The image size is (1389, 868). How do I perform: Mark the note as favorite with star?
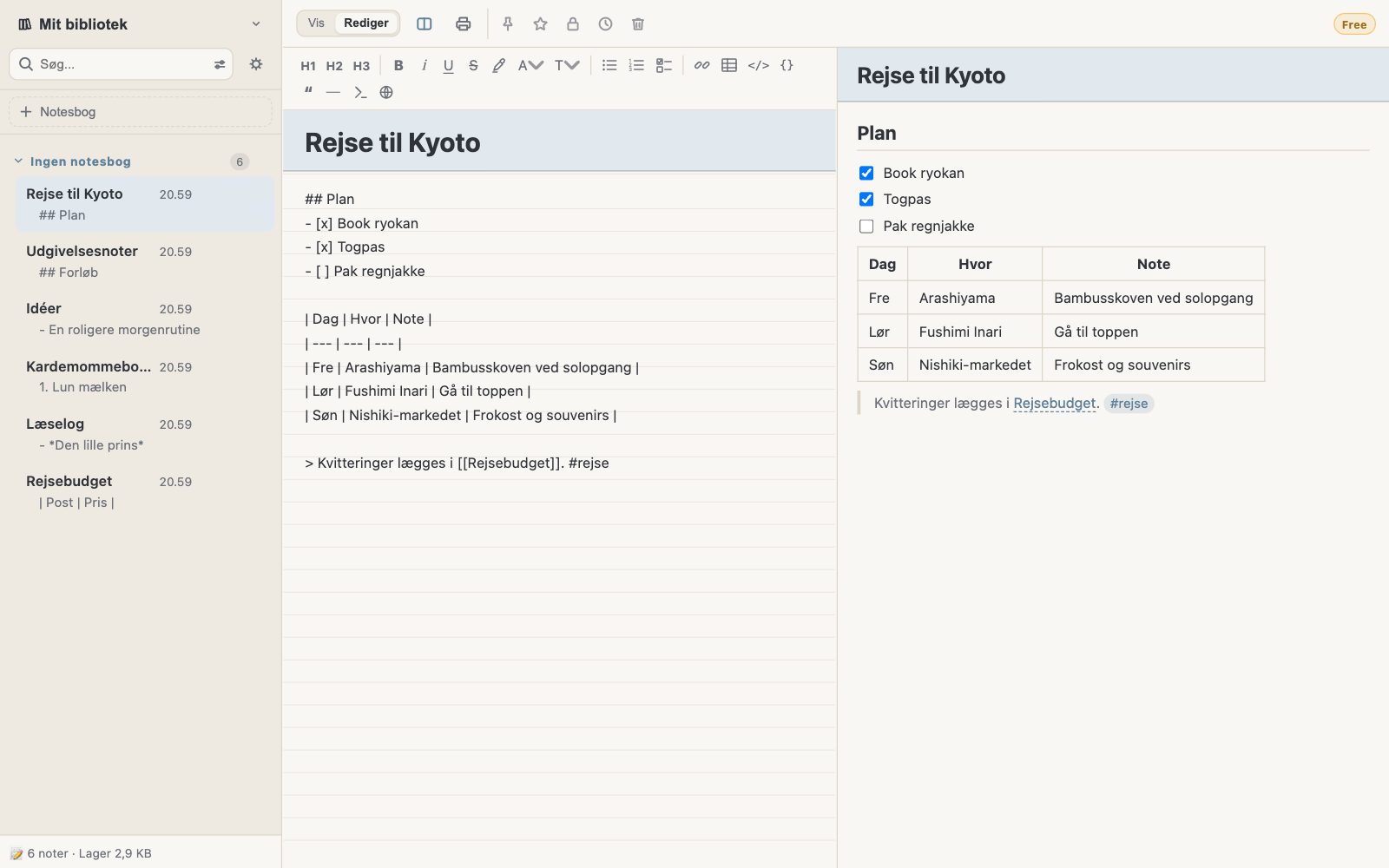tap(540, 24)
